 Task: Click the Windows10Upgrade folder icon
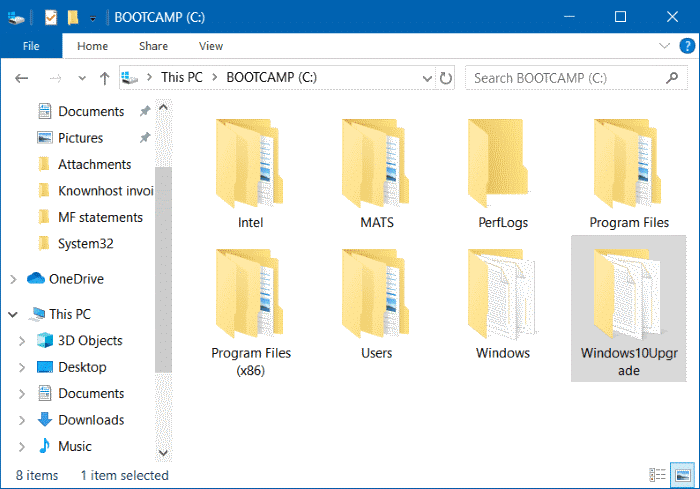point(628,293)
